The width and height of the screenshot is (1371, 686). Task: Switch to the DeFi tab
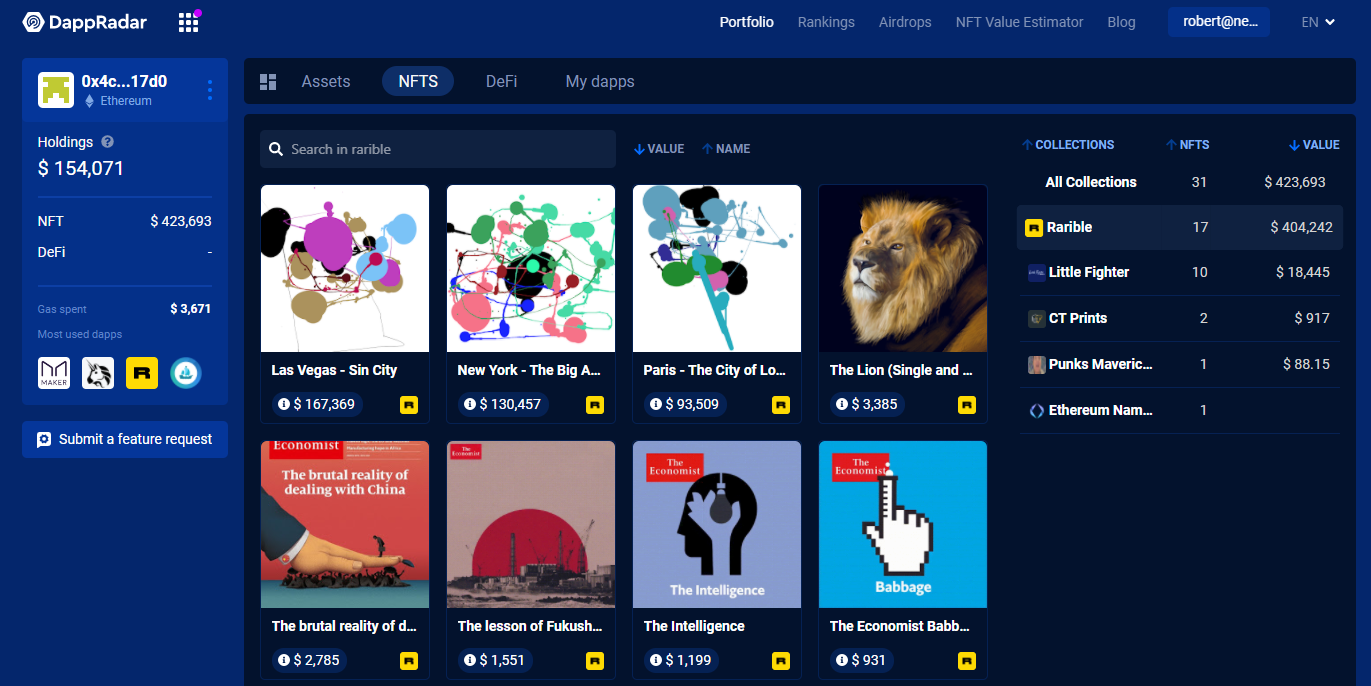[x=501, y=82]
